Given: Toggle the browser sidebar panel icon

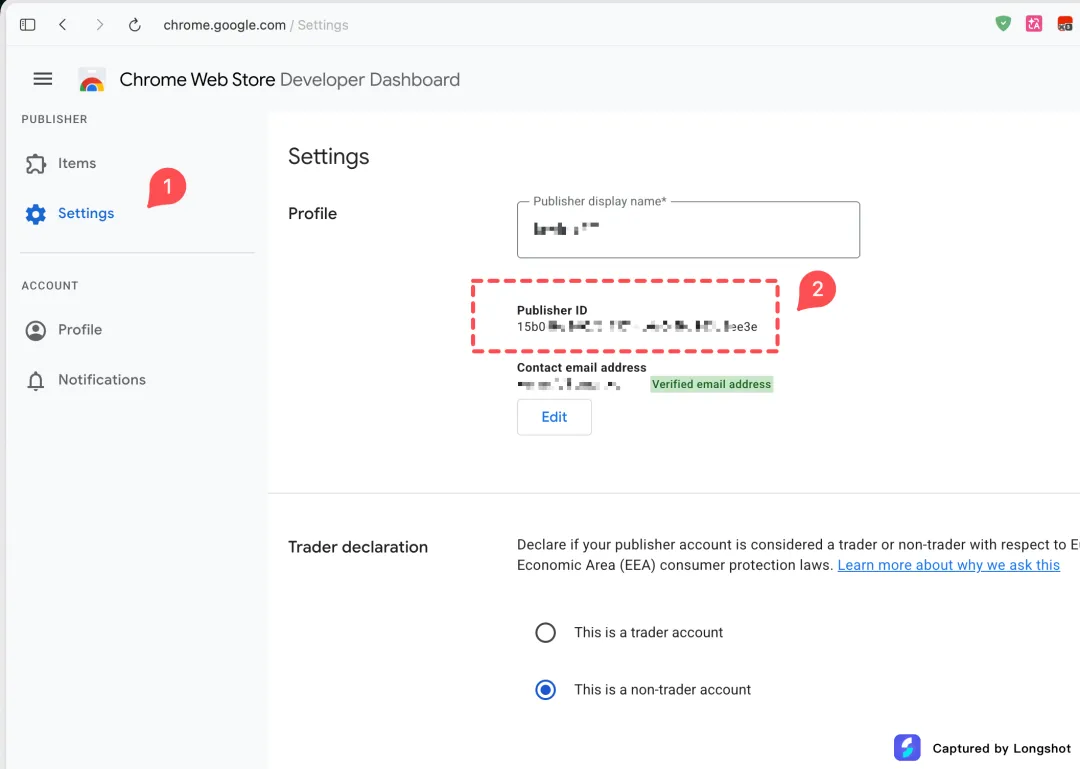Looking at the screenshot, I should [x=28, y=25].
